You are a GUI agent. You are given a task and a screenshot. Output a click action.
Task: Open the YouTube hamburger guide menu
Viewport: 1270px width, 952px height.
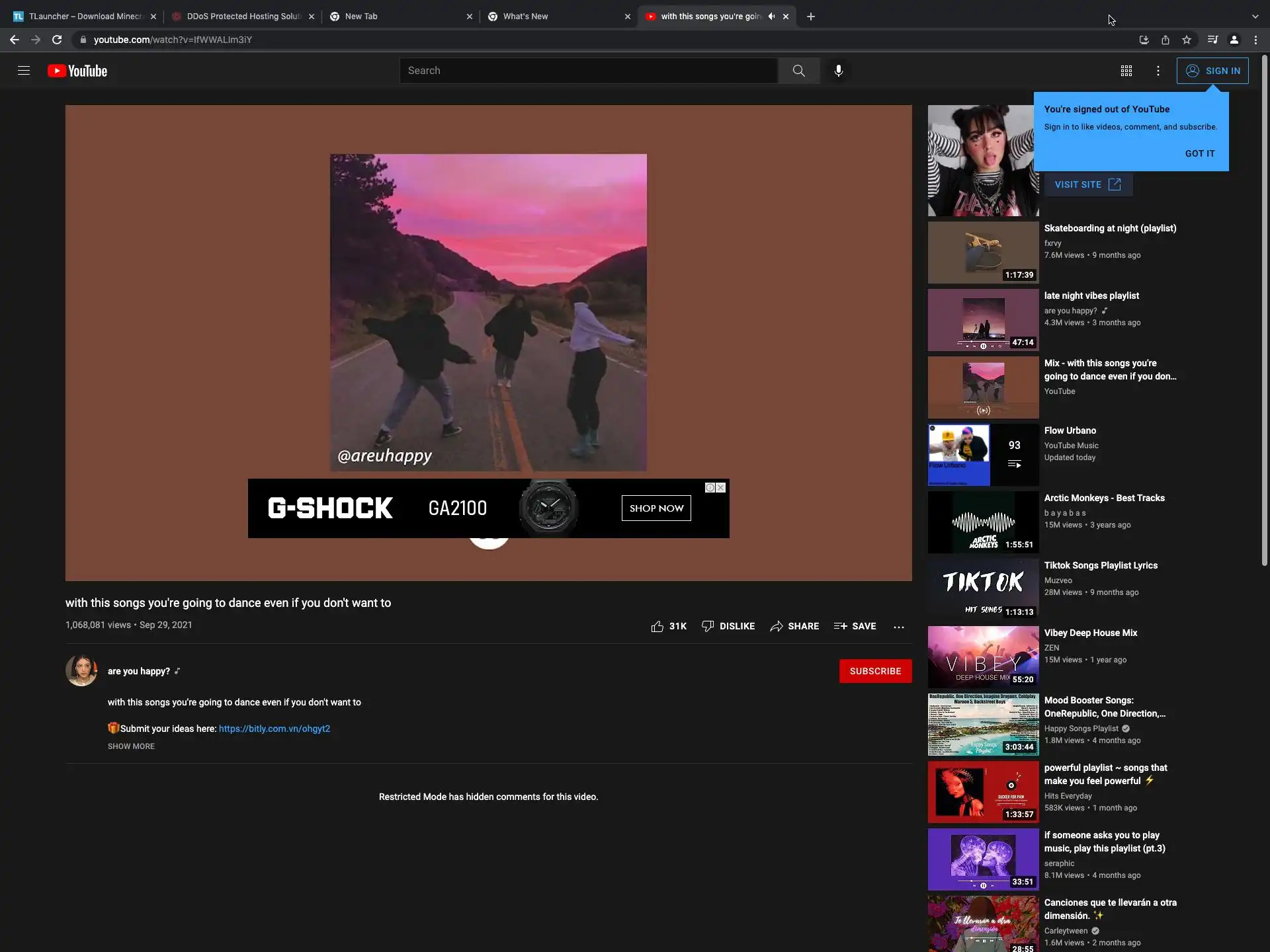click(x=24, y=71)
